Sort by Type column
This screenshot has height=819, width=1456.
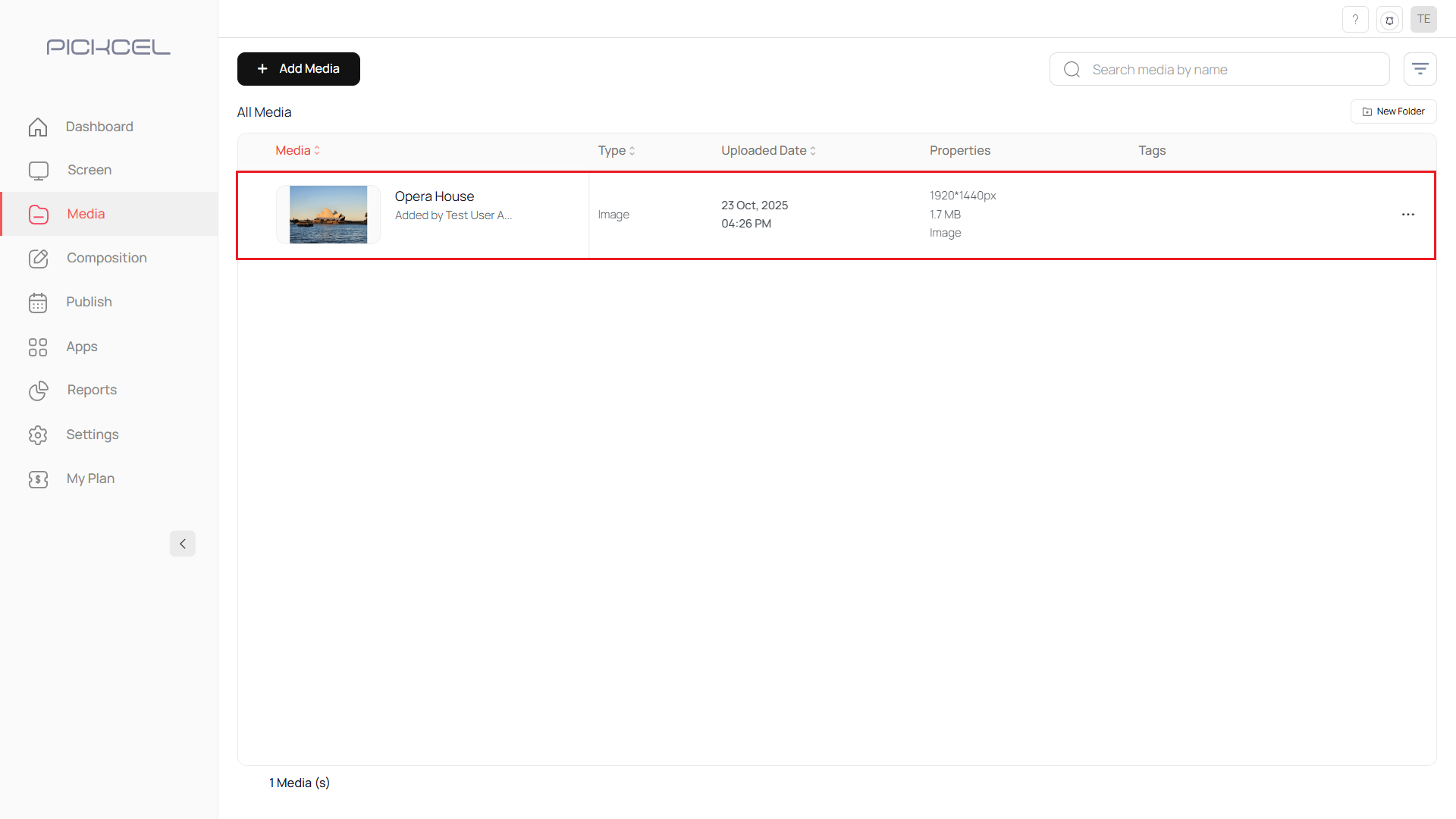point(616,150)
